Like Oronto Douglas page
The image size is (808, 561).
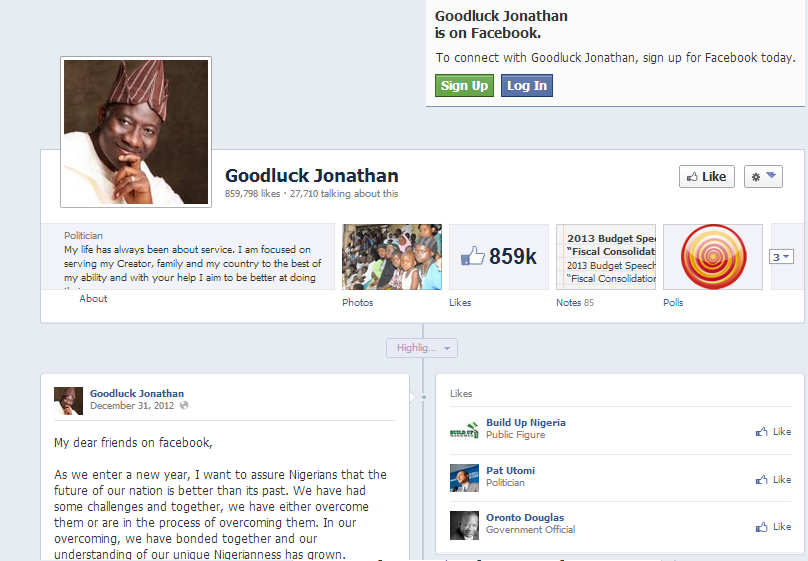[773, 526]
